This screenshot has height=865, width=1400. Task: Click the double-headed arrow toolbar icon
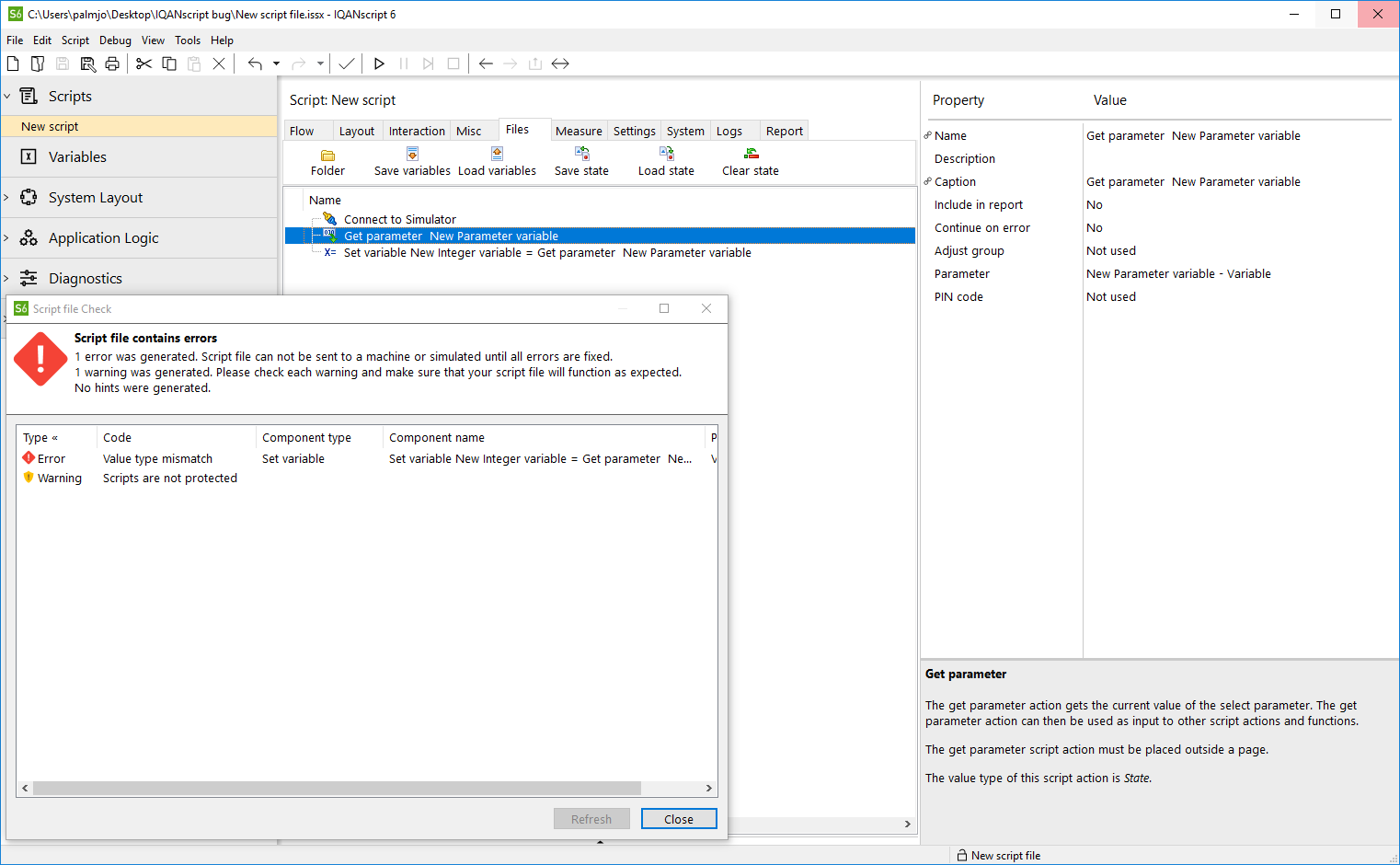560,63
